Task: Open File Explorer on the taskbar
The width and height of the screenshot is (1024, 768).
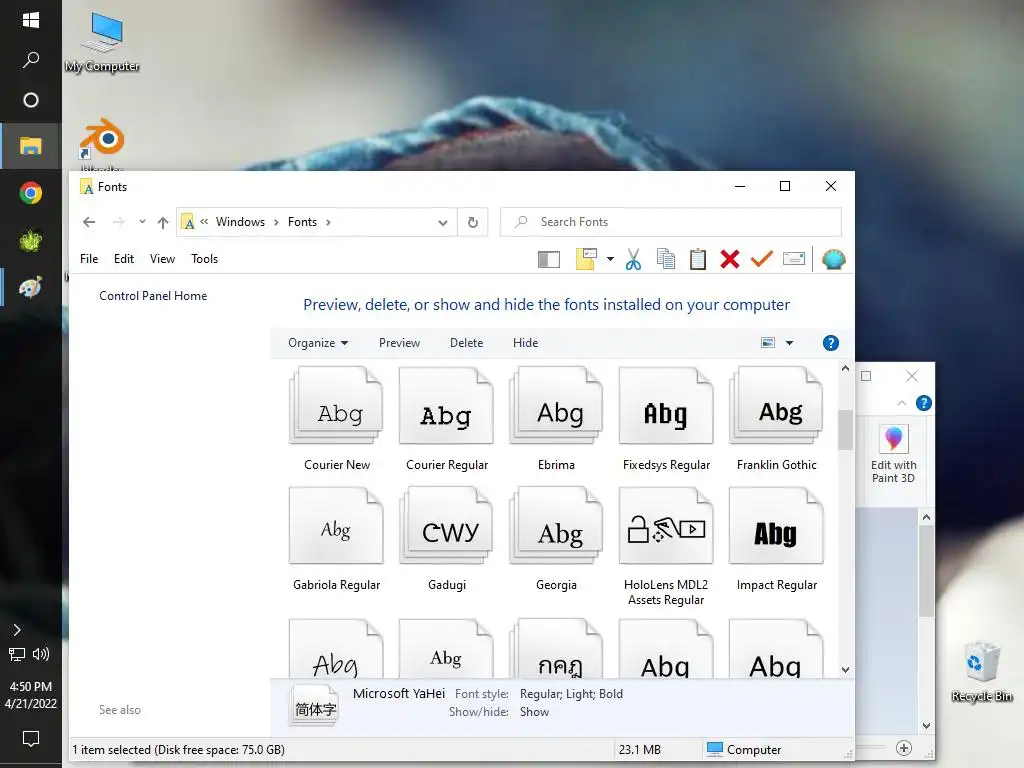Action: (31, 146)
